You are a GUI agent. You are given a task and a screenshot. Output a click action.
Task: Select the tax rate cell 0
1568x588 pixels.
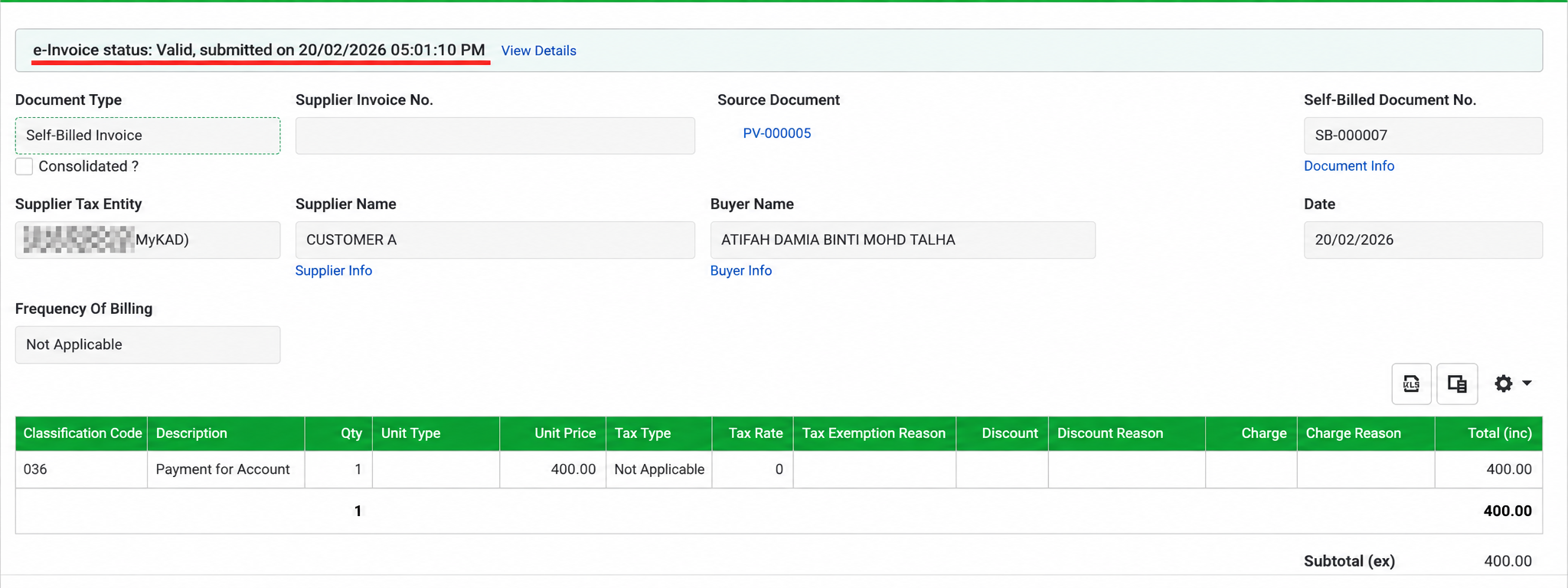(x=753, y=469)
